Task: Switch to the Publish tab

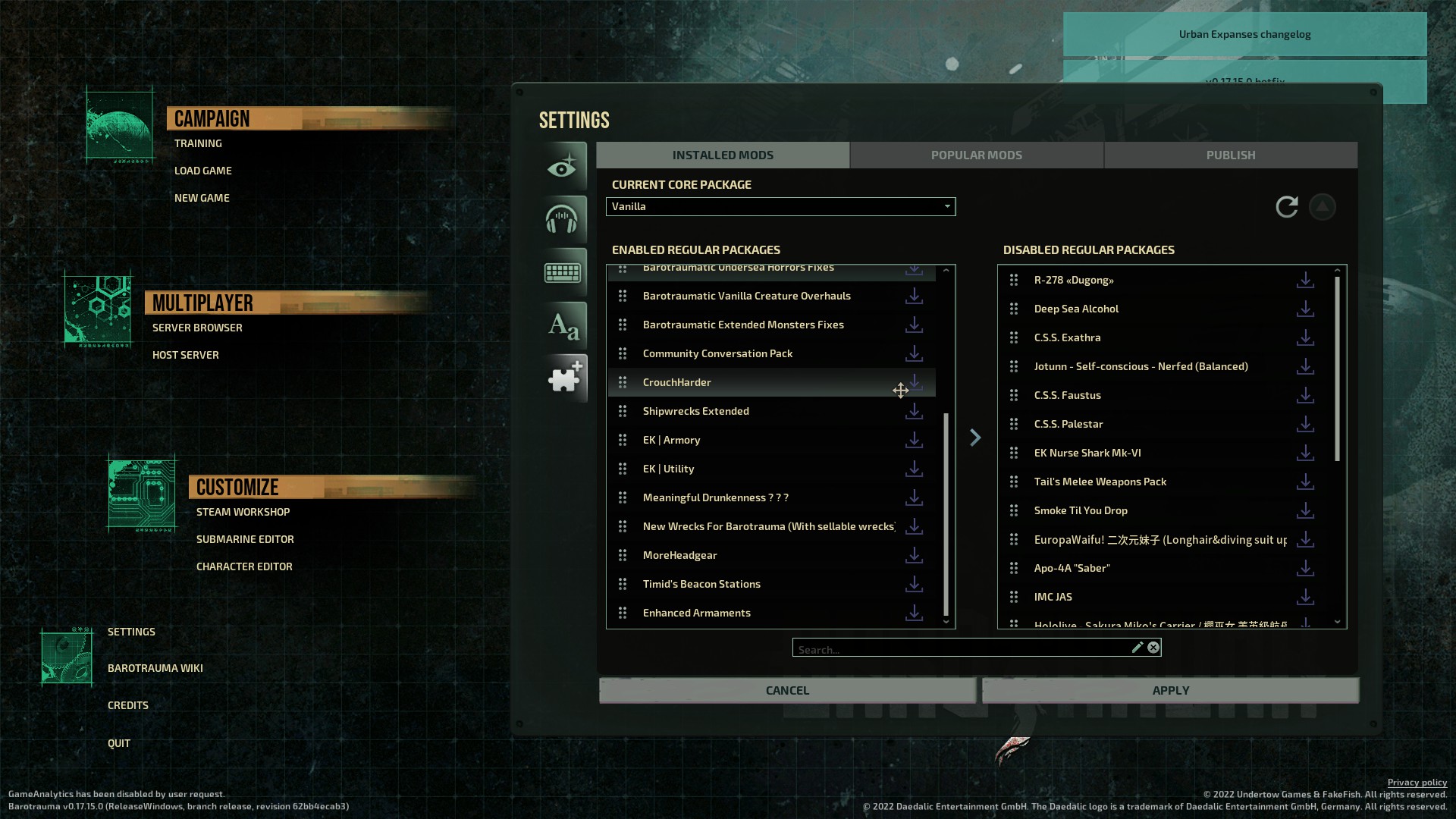Action: [1230, 155]
